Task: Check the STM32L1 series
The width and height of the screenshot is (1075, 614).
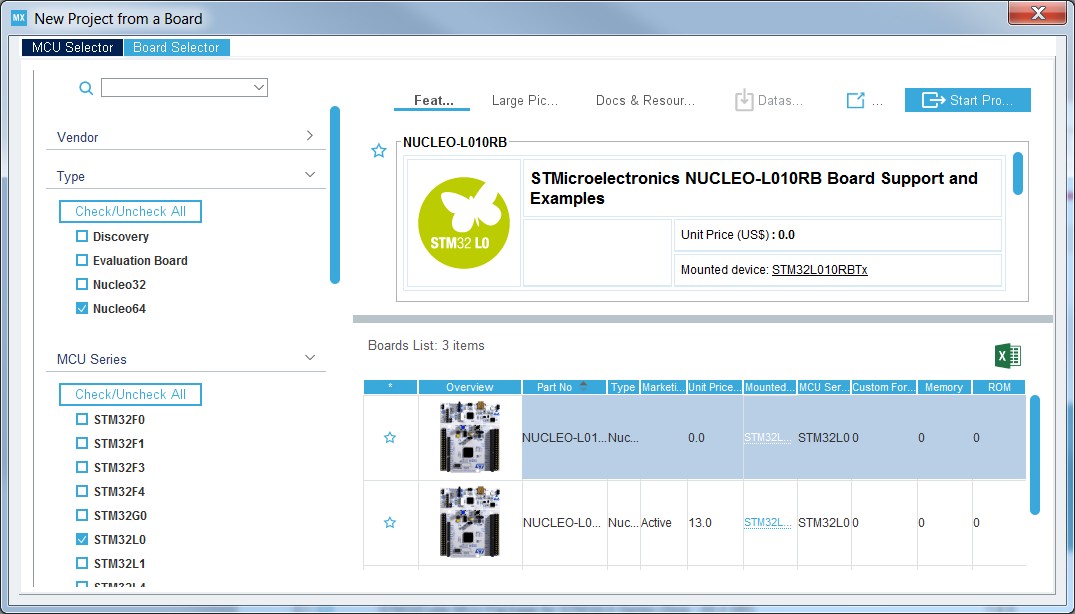Action: (82, 563)
